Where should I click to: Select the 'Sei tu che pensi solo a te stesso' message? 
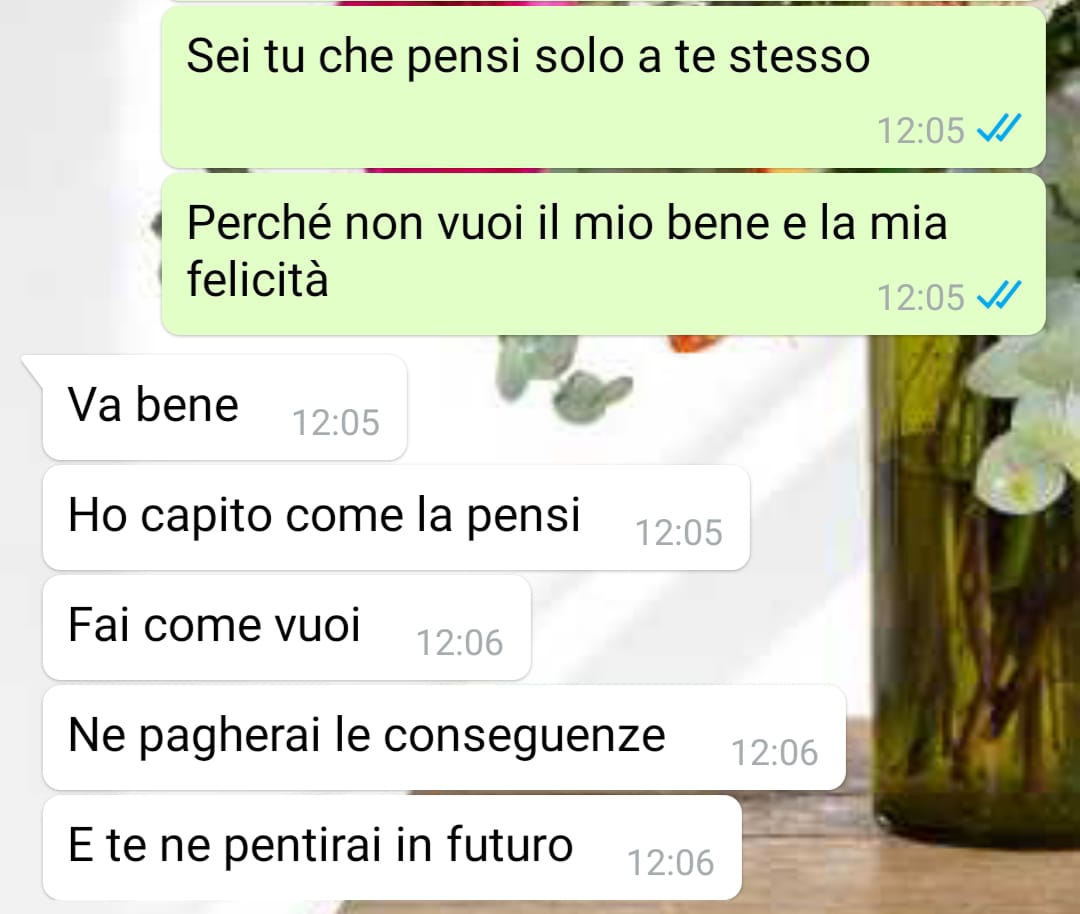[603, 87]
